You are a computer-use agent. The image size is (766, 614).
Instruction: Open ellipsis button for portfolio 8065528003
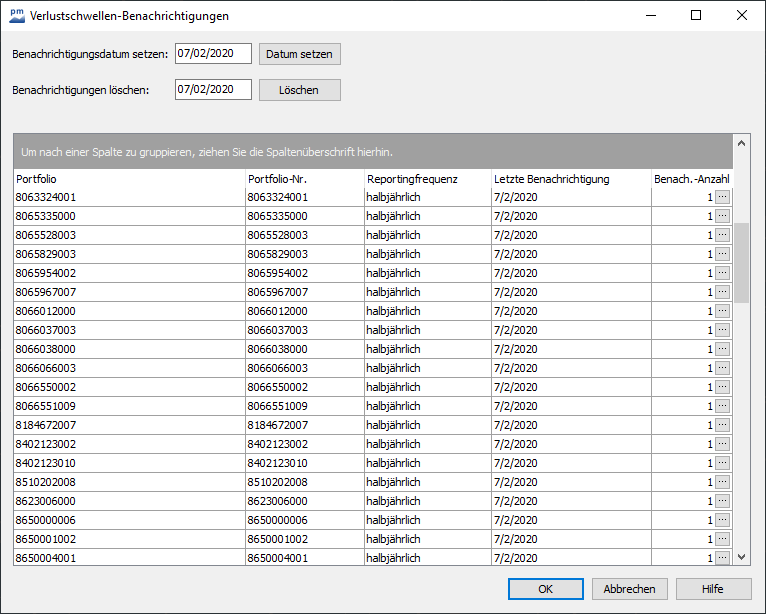coord(723,235)
